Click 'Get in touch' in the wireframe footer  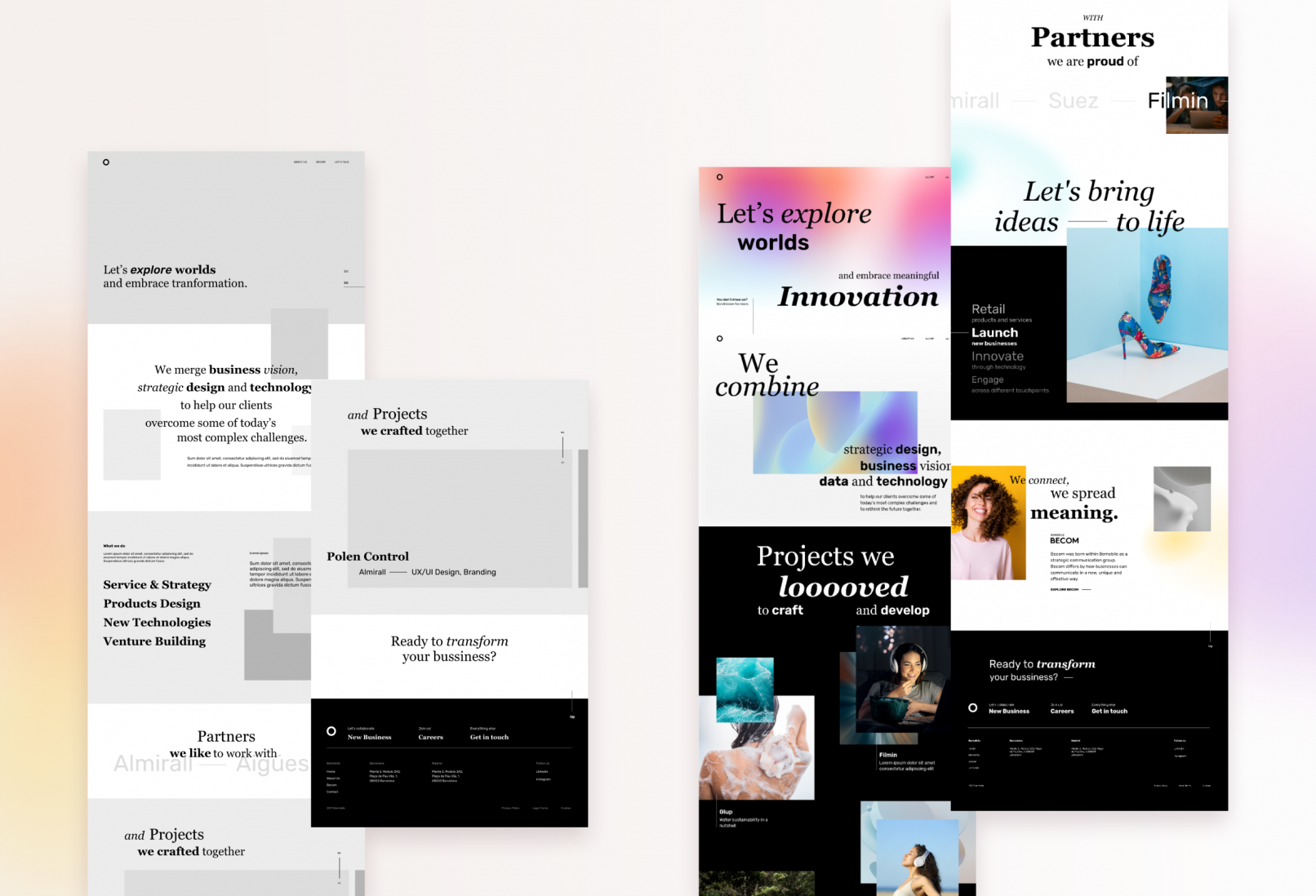pyautogui.click(x=489, y=737)
